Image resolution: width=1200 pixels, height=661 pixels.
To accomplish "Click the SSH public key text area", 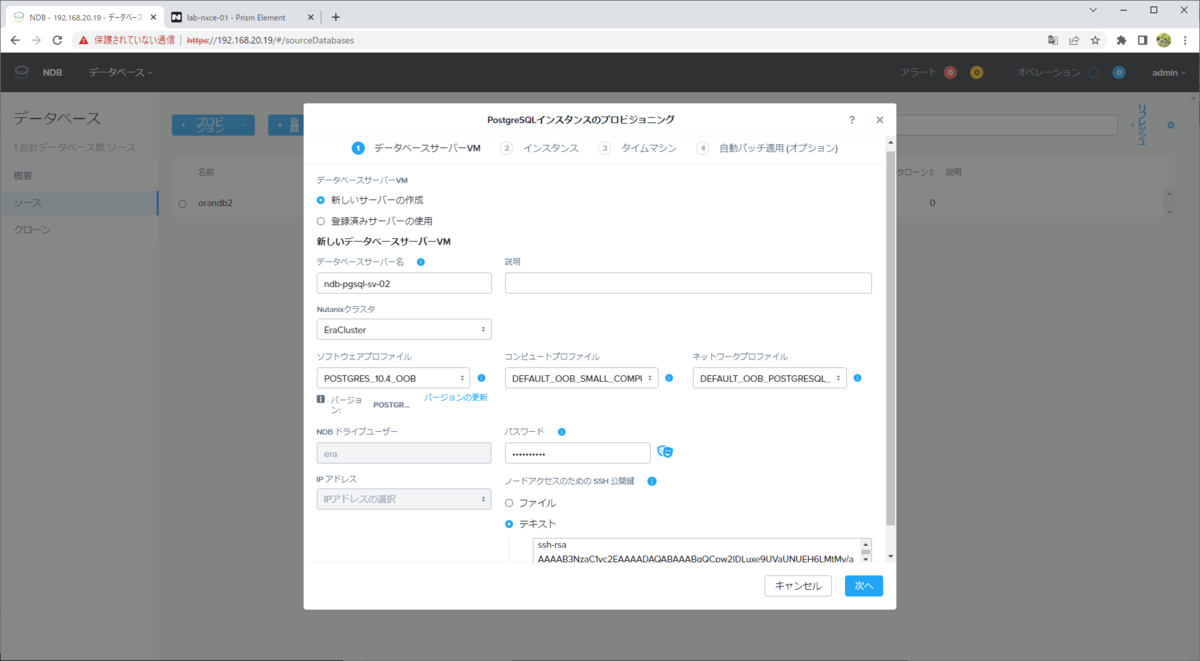I will [696, 550].
